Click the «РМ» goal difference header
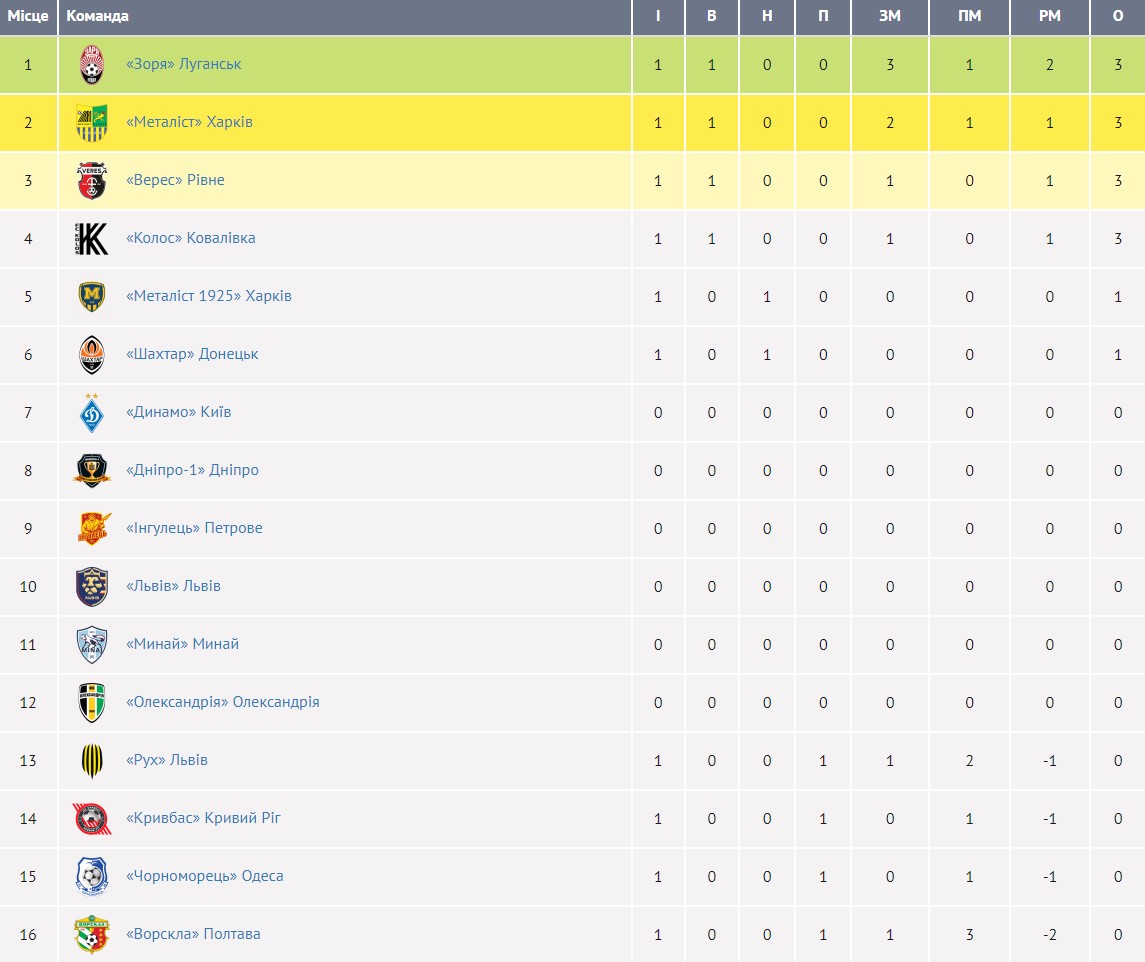 coord(1049,16)
